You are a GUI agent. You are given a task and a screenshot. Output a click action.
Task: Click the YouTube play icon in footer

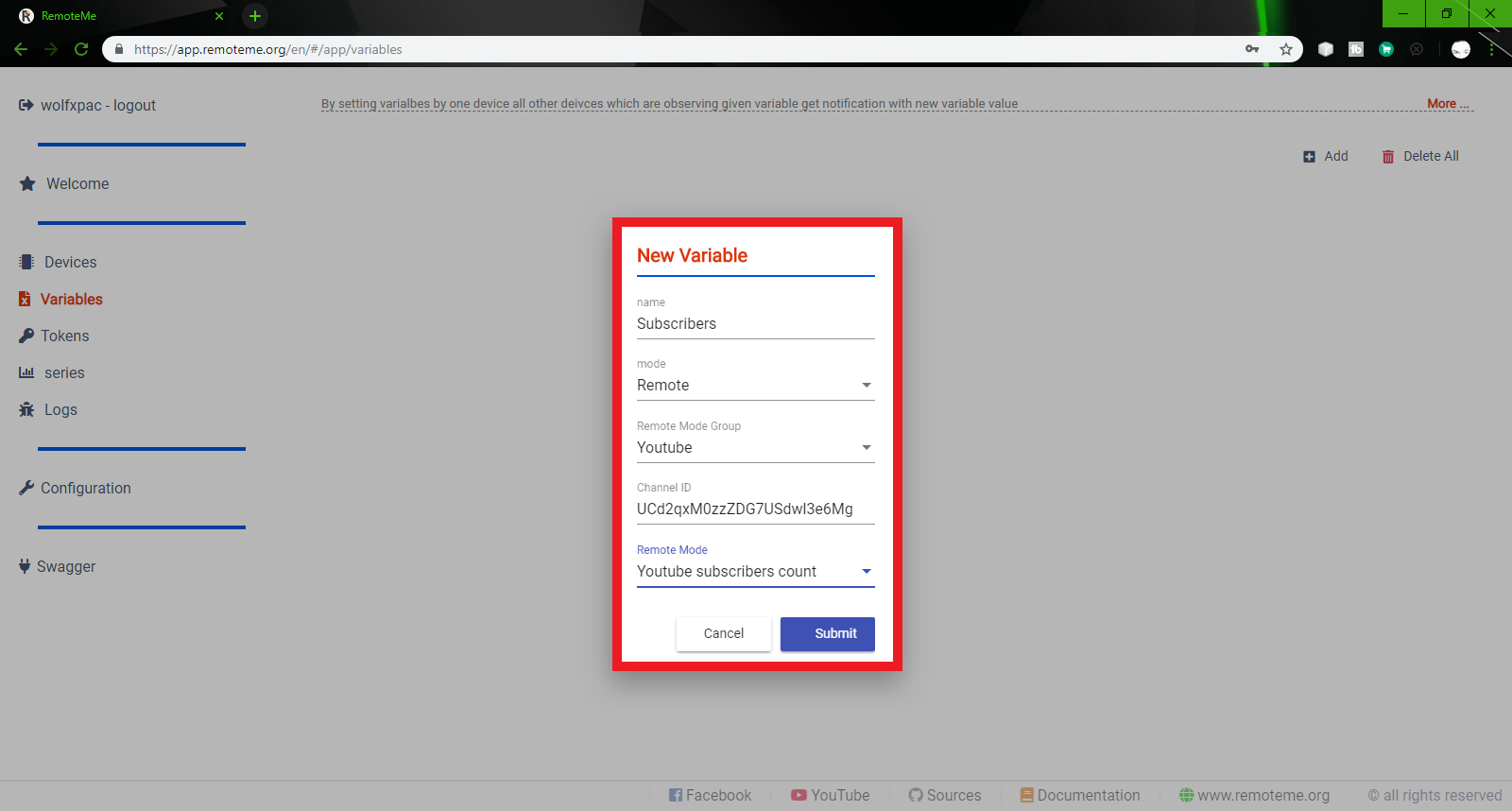799,795
